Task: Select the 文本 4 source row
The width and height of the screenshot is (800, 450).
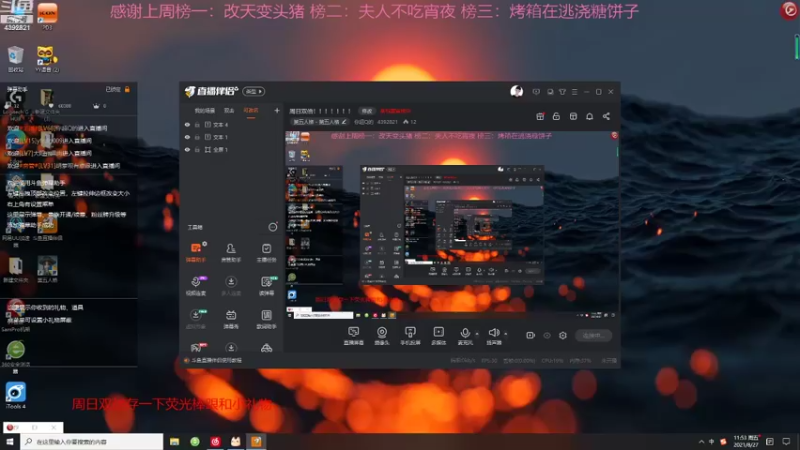Action: [231, 124]
